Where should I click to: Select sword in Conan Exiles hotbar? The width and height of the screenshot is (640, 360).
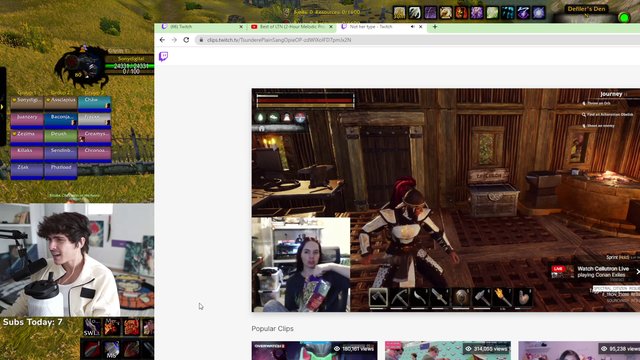[440, 297]
